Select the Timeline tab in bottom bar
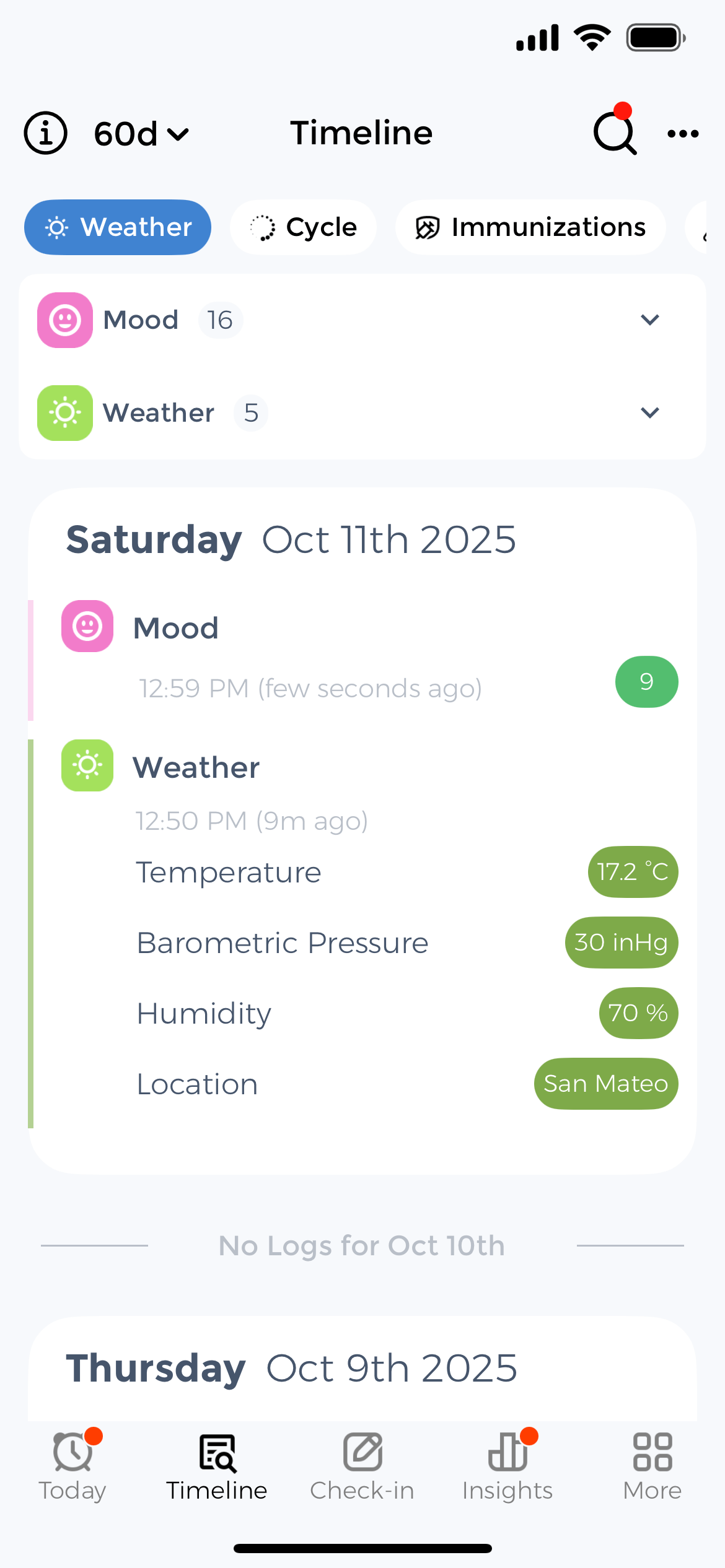 point(217,1465)
